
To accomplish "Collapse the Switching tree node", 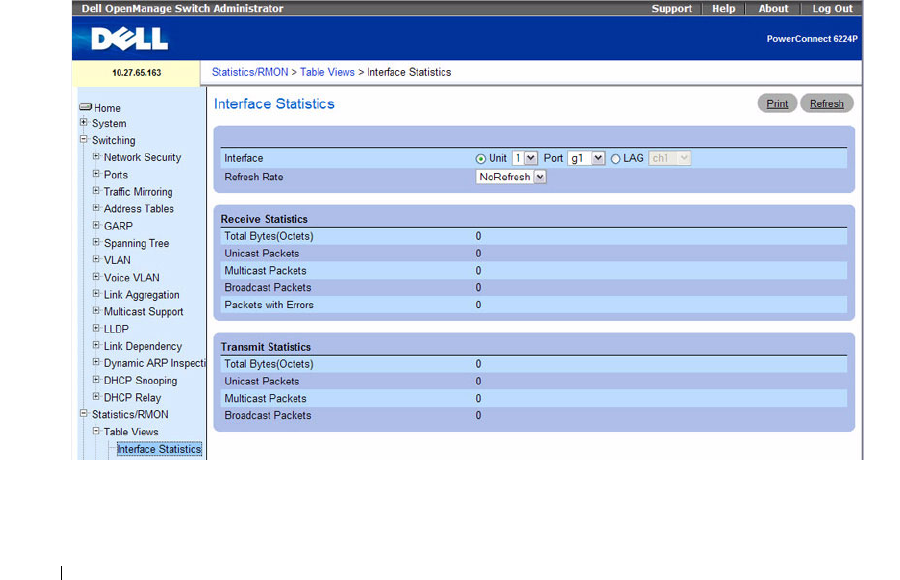I will [84, 140].
